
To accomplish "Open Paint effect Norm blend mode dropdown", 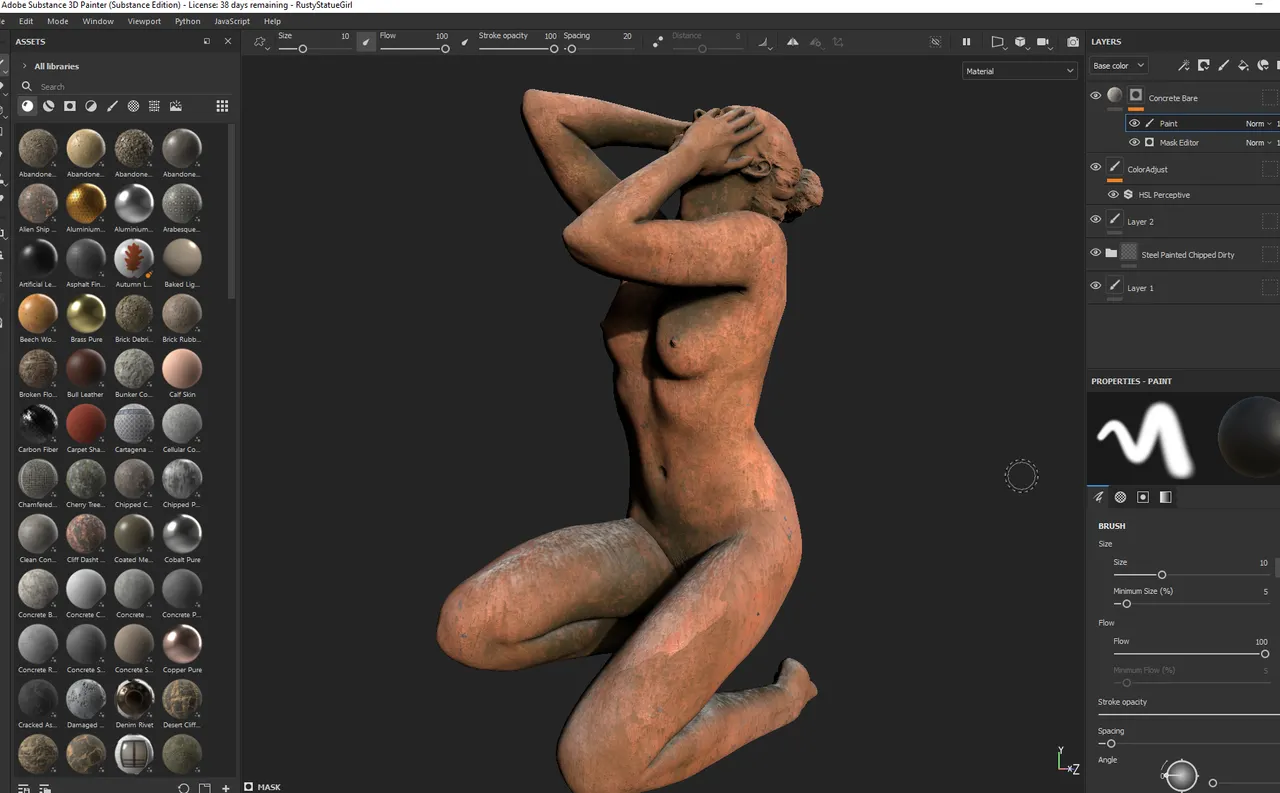I will pos(1259,123).
